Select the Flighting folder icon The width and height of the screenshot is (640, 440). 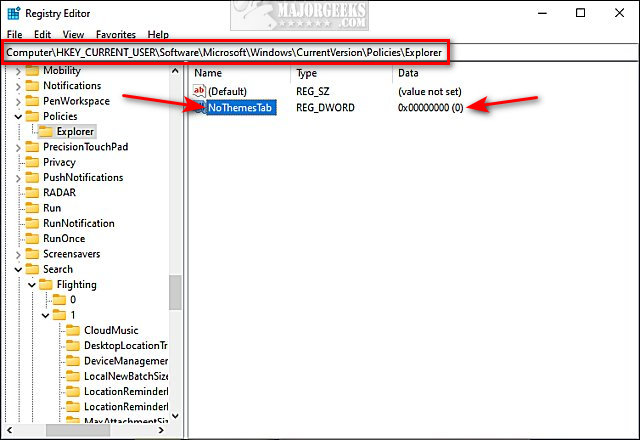click(46, 284)
